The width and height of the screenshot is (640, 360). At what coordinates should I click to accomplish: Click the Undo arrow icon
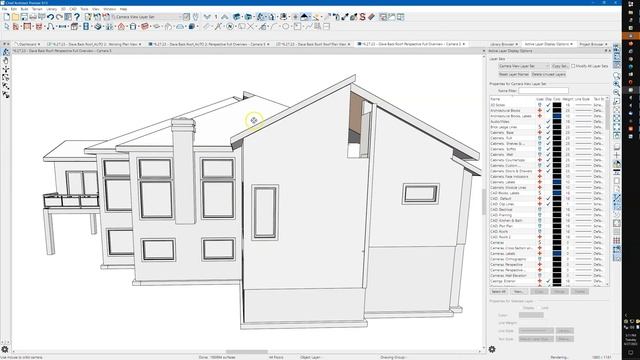51,17
